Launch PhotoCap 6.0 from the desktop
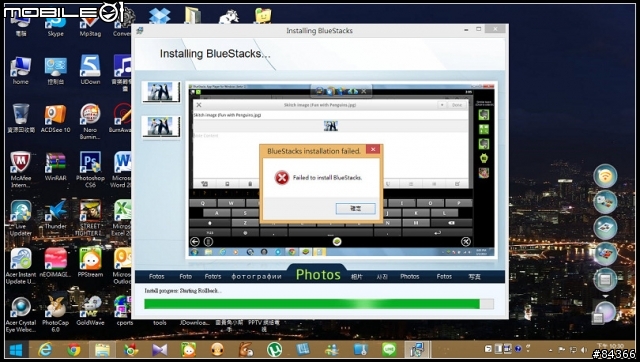 pos(56,314)
